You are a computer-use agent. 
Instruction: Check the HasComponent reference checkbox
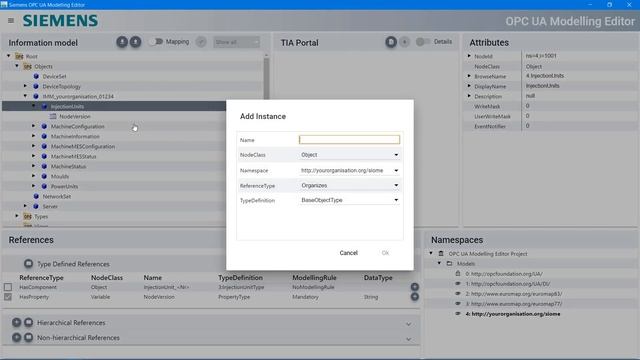click(8, 287)
